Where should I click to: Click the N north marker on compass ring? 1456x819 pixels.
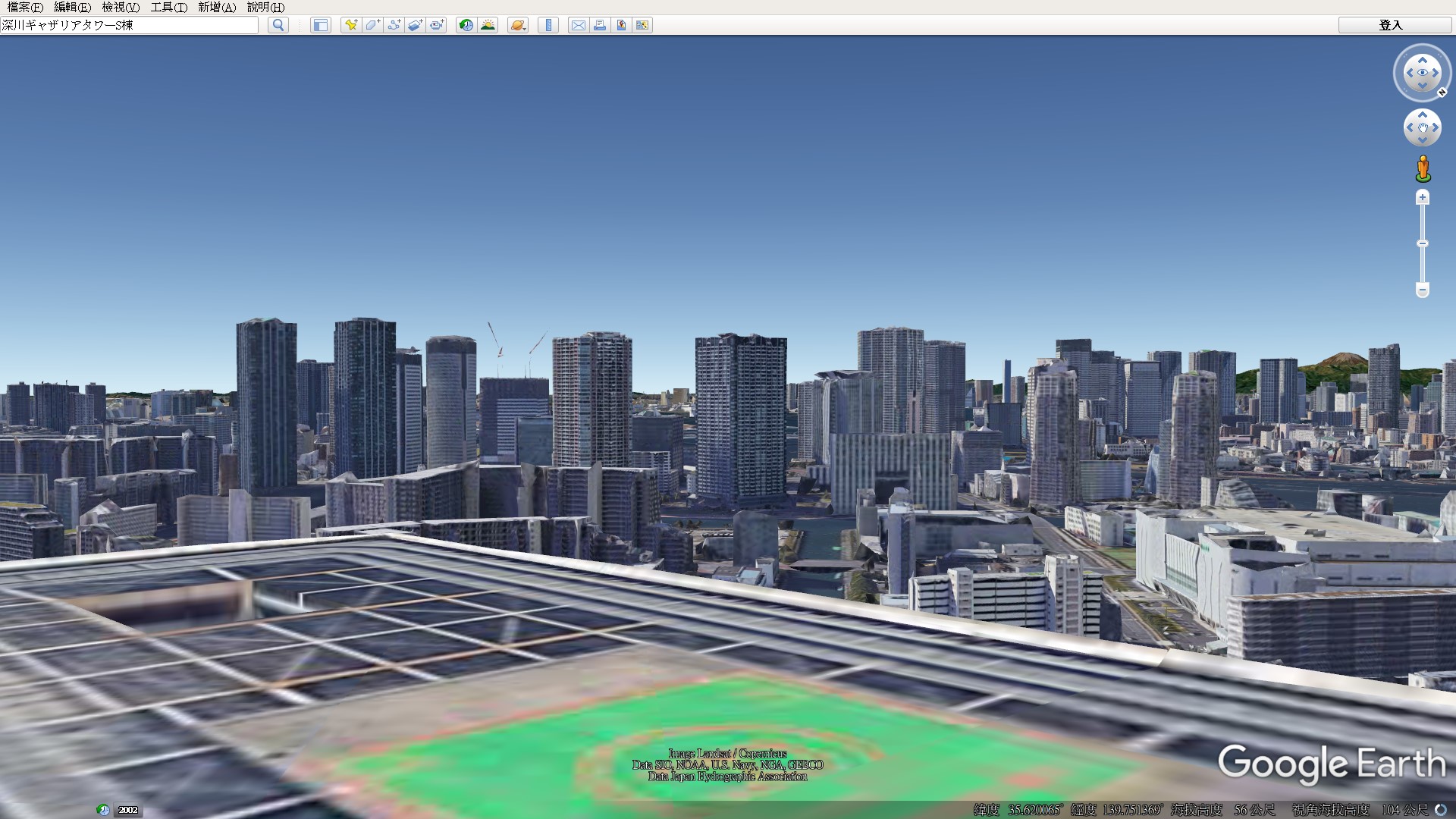1442,93
